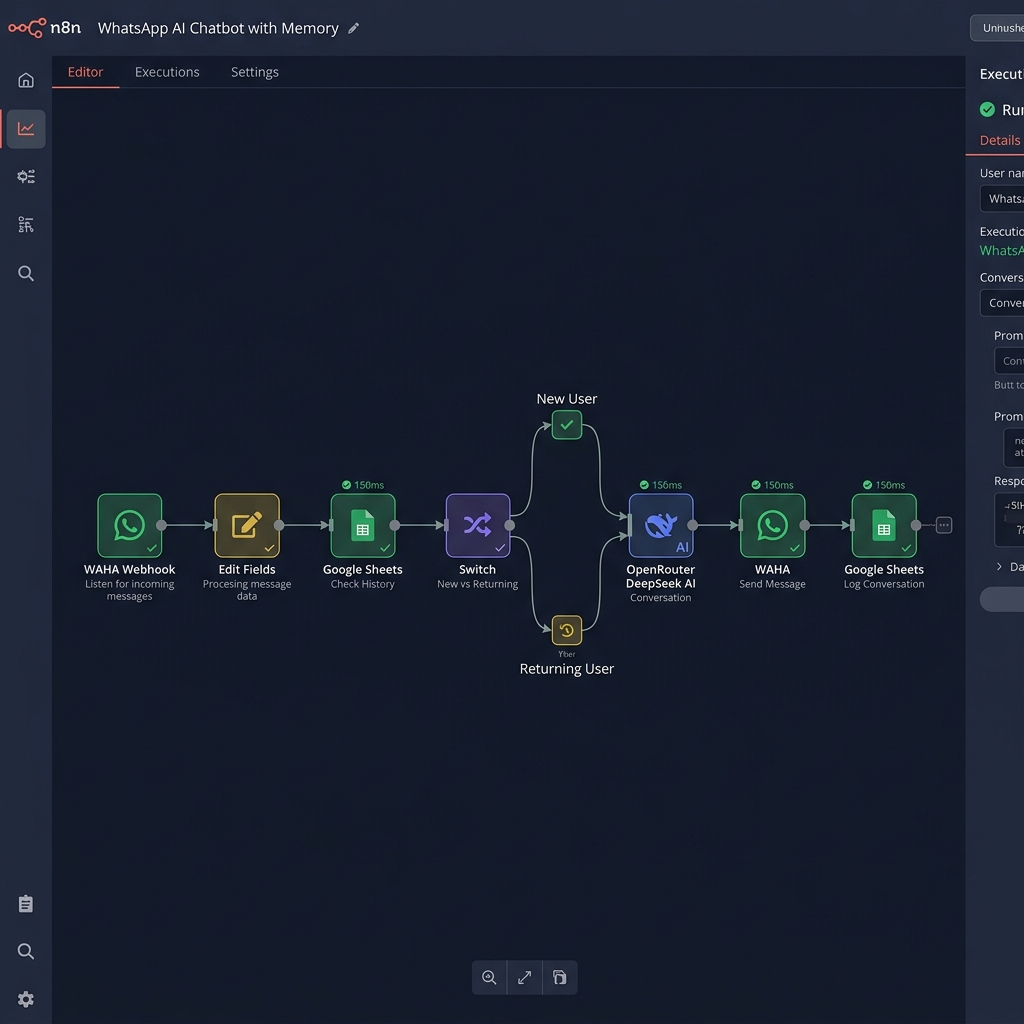Screen dimensions: 1024x1024
Task: Click the WAHA Webhook output connector dot
Action: [x=161, y=525]
